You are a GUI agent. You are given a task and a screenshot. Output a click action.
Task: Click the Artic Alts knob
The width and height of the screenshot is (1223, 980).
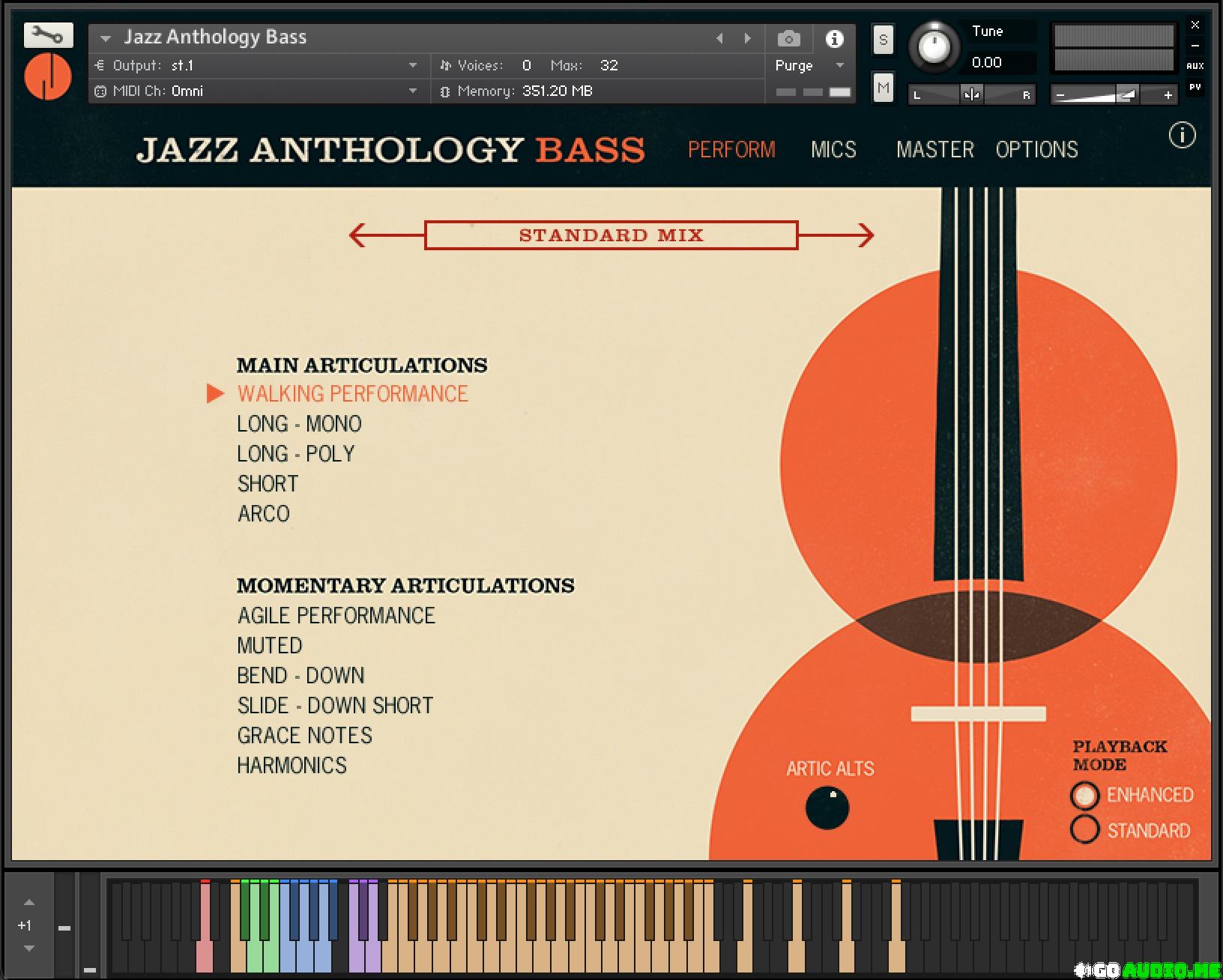[x=827, y=808]
